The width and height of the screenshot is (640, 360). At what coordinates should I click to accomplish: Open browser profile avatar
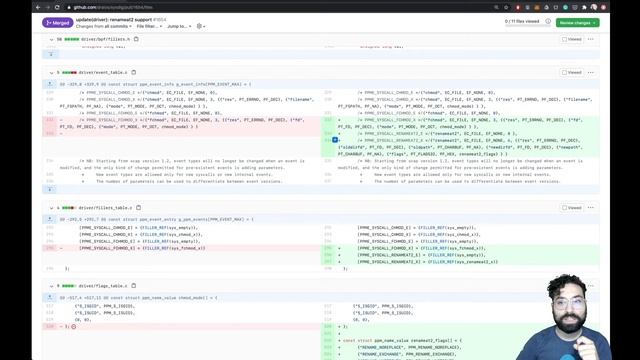594,7
